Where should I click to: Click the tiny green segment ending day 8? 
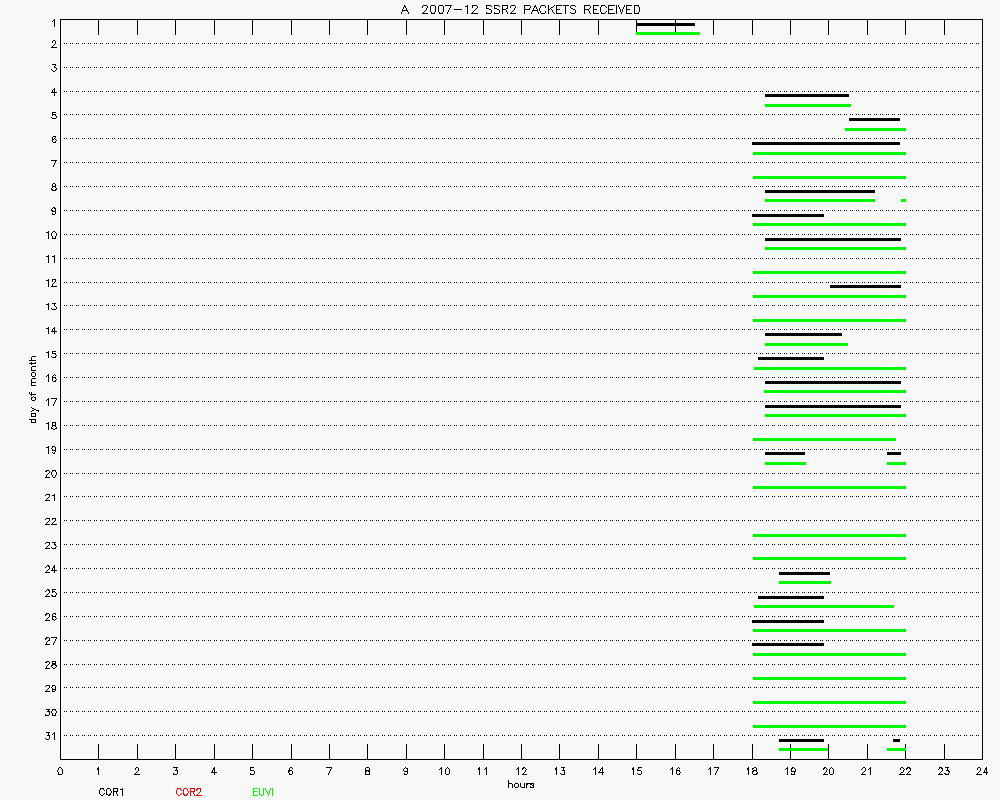click(903, 200)
